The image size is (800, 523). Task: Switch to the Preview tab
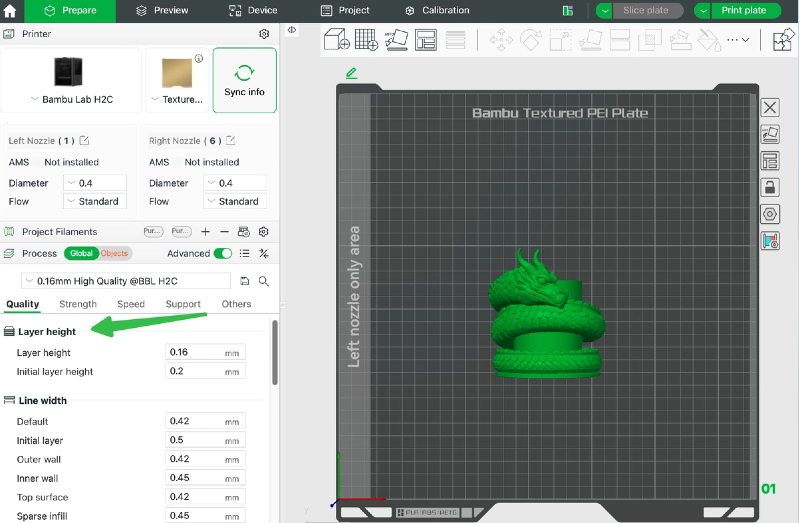pyautogui.click(x=162, y=11)
